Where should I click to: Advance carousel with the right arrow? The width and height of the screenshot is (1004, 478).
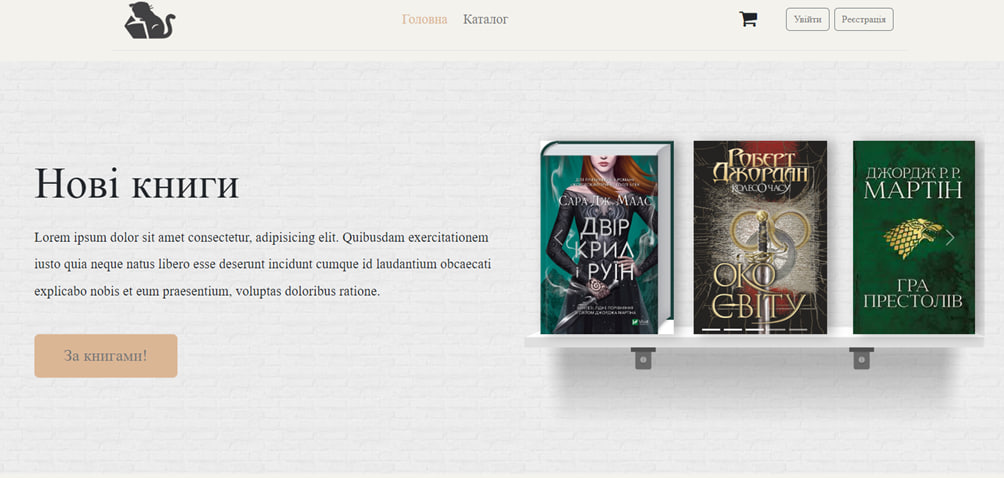point(950,237)
